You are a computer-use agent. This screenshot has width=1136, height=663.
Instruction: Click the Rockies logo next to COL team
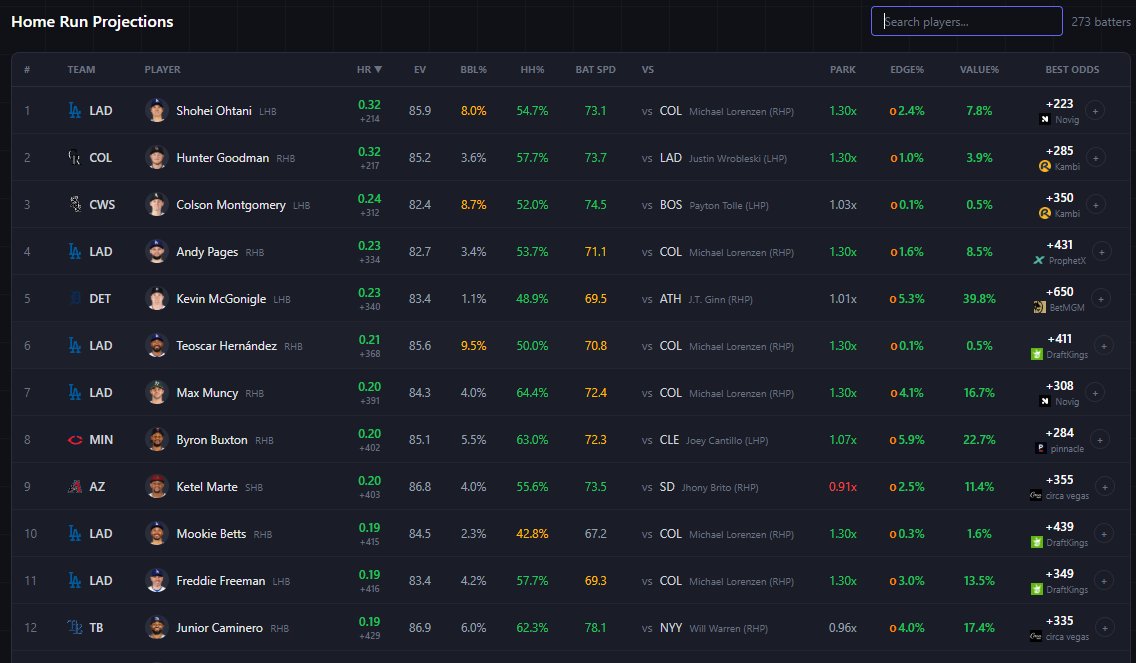pyautogui.click(x=75, y=157)
